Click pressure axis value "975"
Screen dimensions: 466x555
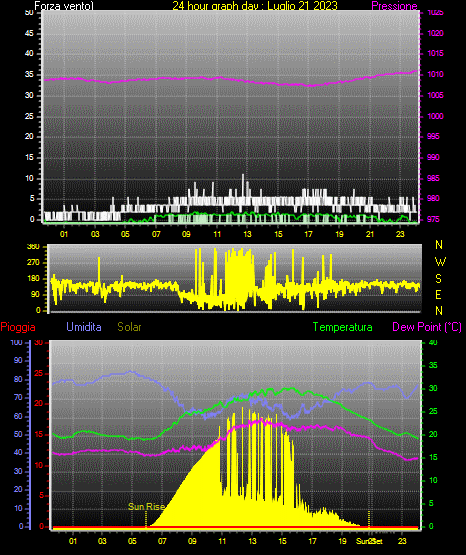click(433, 219)
